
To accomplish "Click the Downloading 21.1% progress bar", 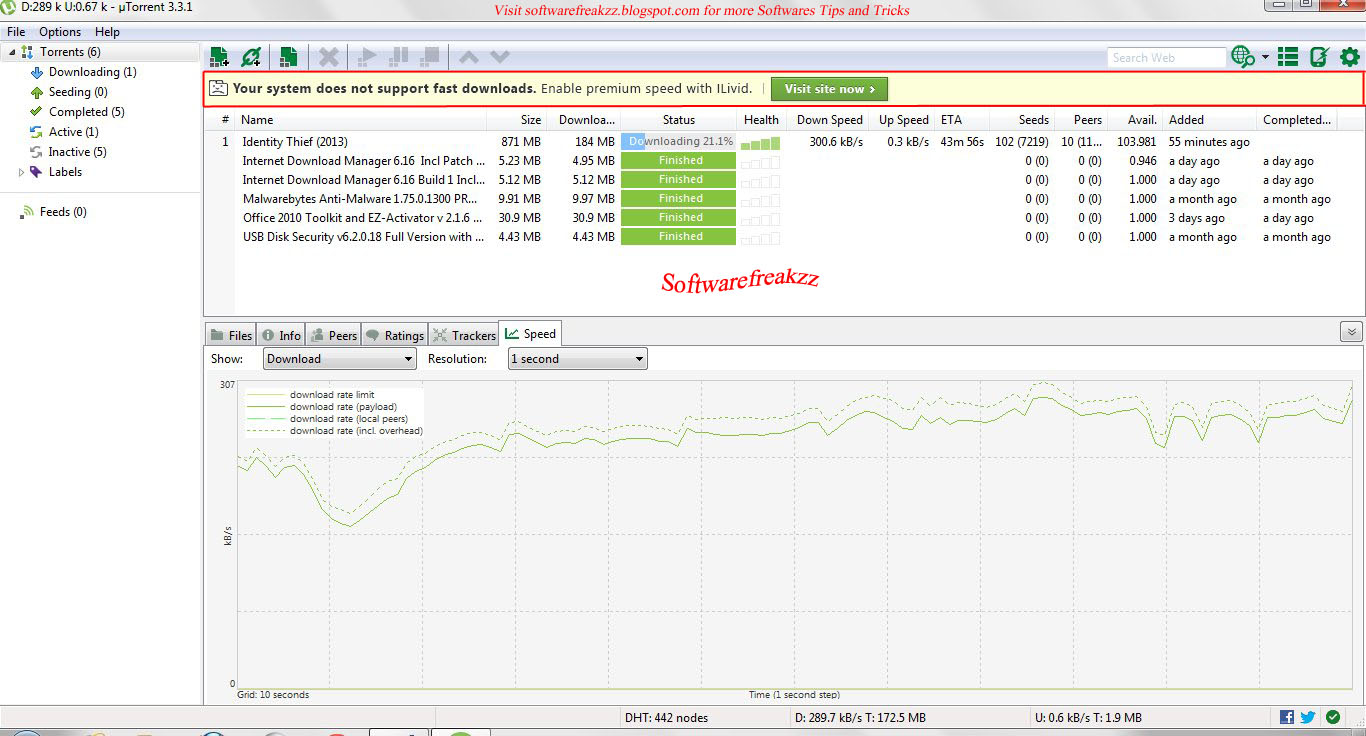I will click(x=679, y=141).
